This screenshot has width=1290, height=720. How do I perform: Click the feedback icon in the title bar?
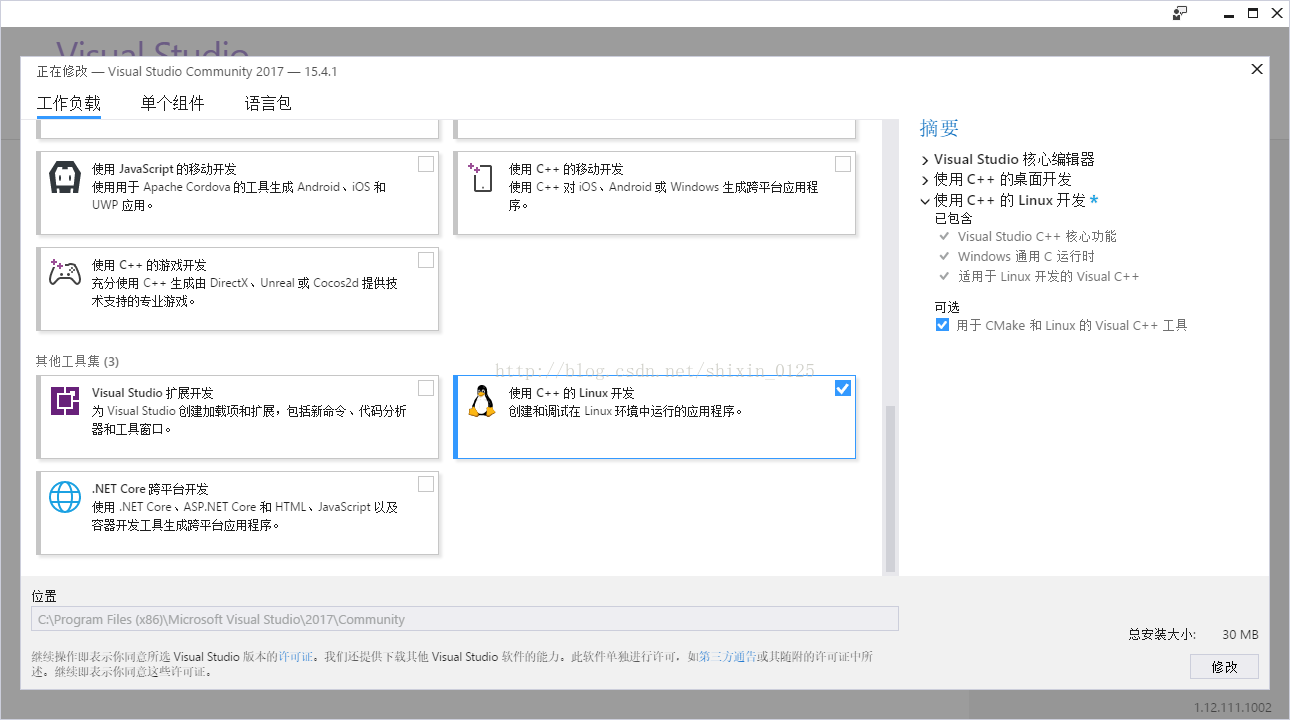click(x=1180, y=13)
